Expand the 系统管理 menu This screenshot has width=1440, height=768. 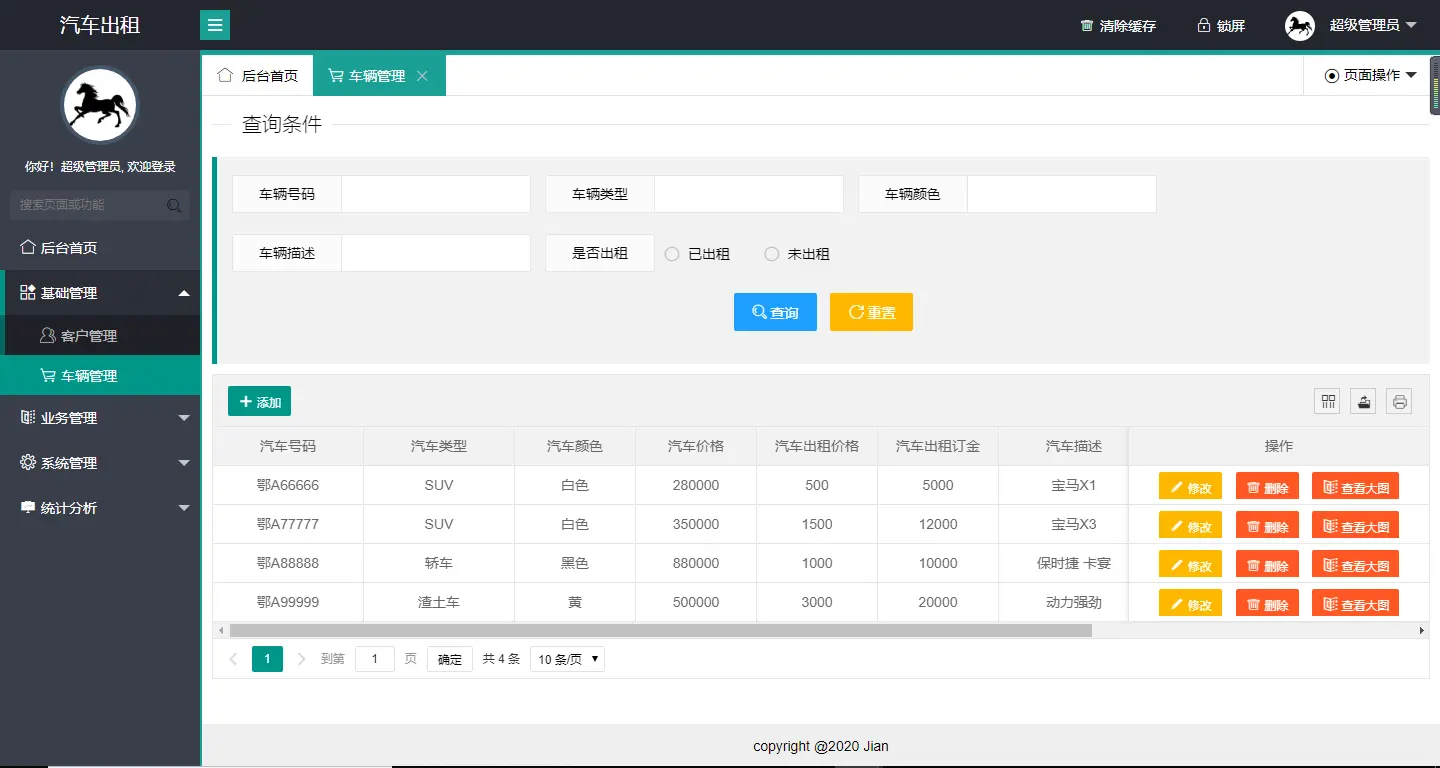click(x=100, y=463)
